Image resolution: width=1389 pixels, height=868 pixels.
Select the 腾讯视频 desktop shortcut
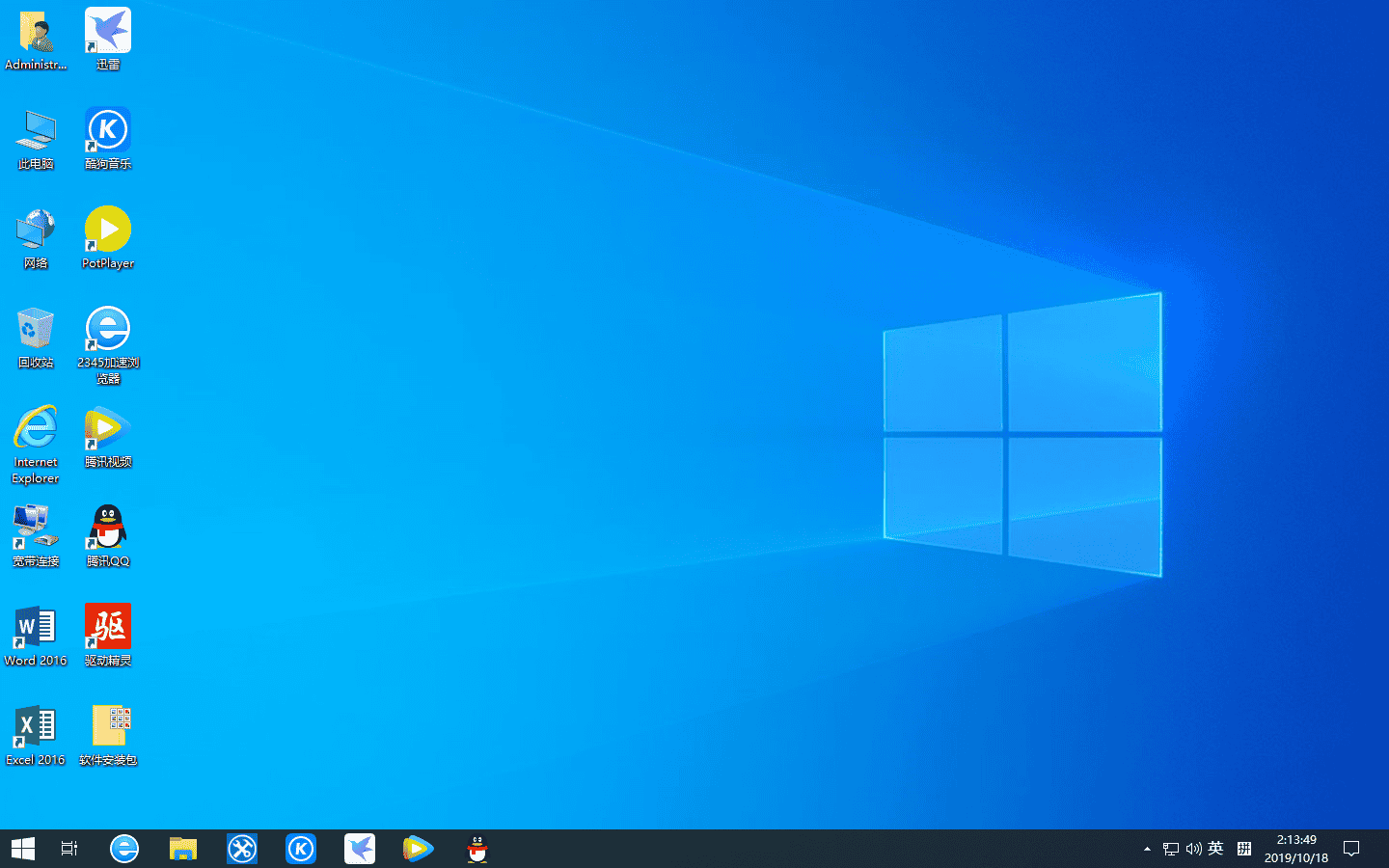coord(108,438)
